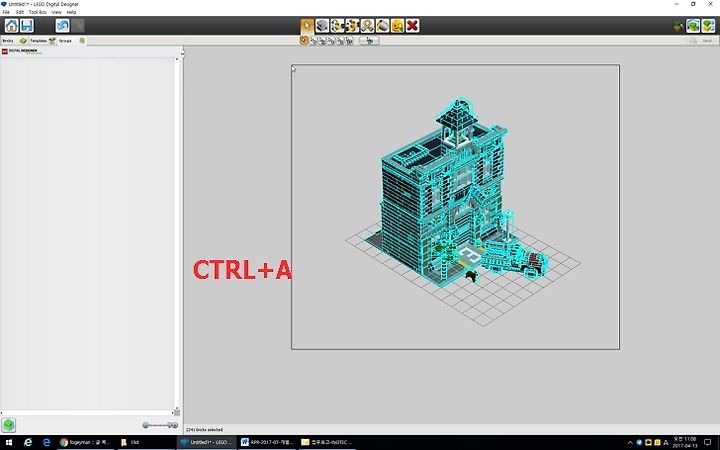Click the palette zoom-in plus button

(x=174, y=425)
